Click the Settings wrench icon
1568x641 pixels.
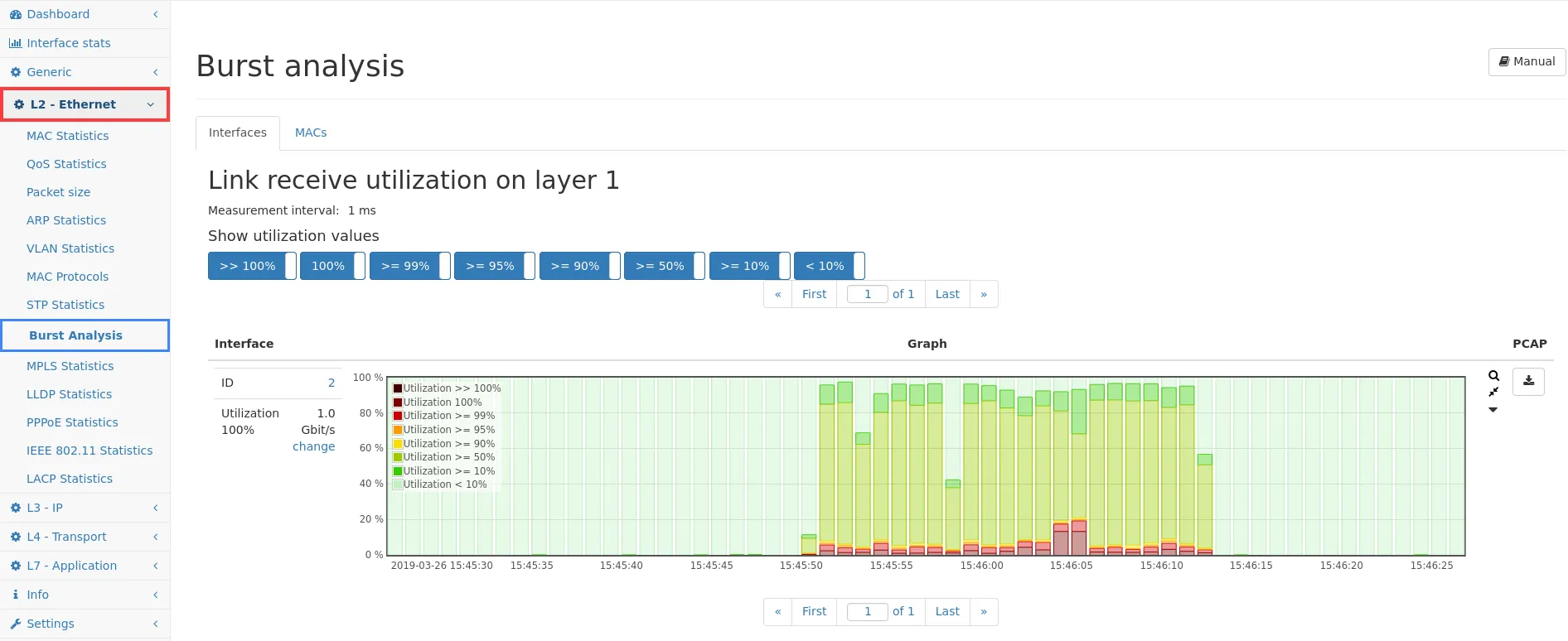tap(16, 624)
